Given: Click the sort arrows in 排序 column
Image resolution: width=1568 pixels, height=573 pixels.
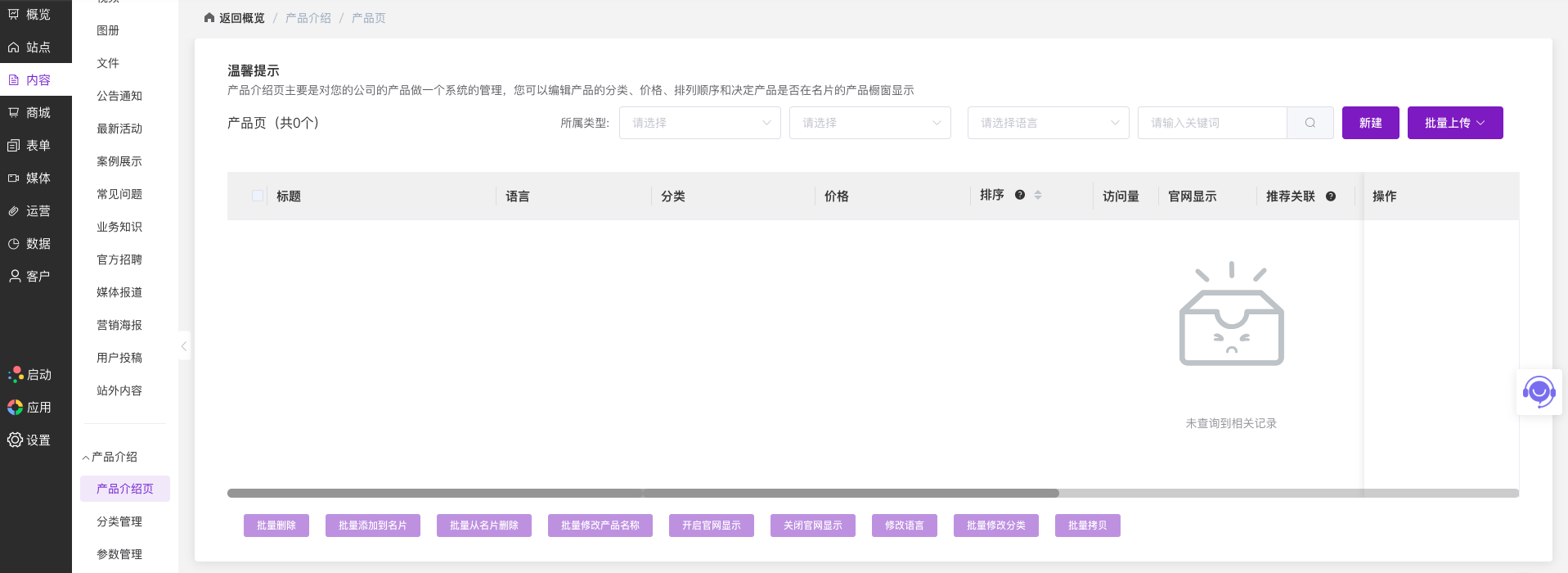Looking at the screenshot, I should tap(1038, 195).
